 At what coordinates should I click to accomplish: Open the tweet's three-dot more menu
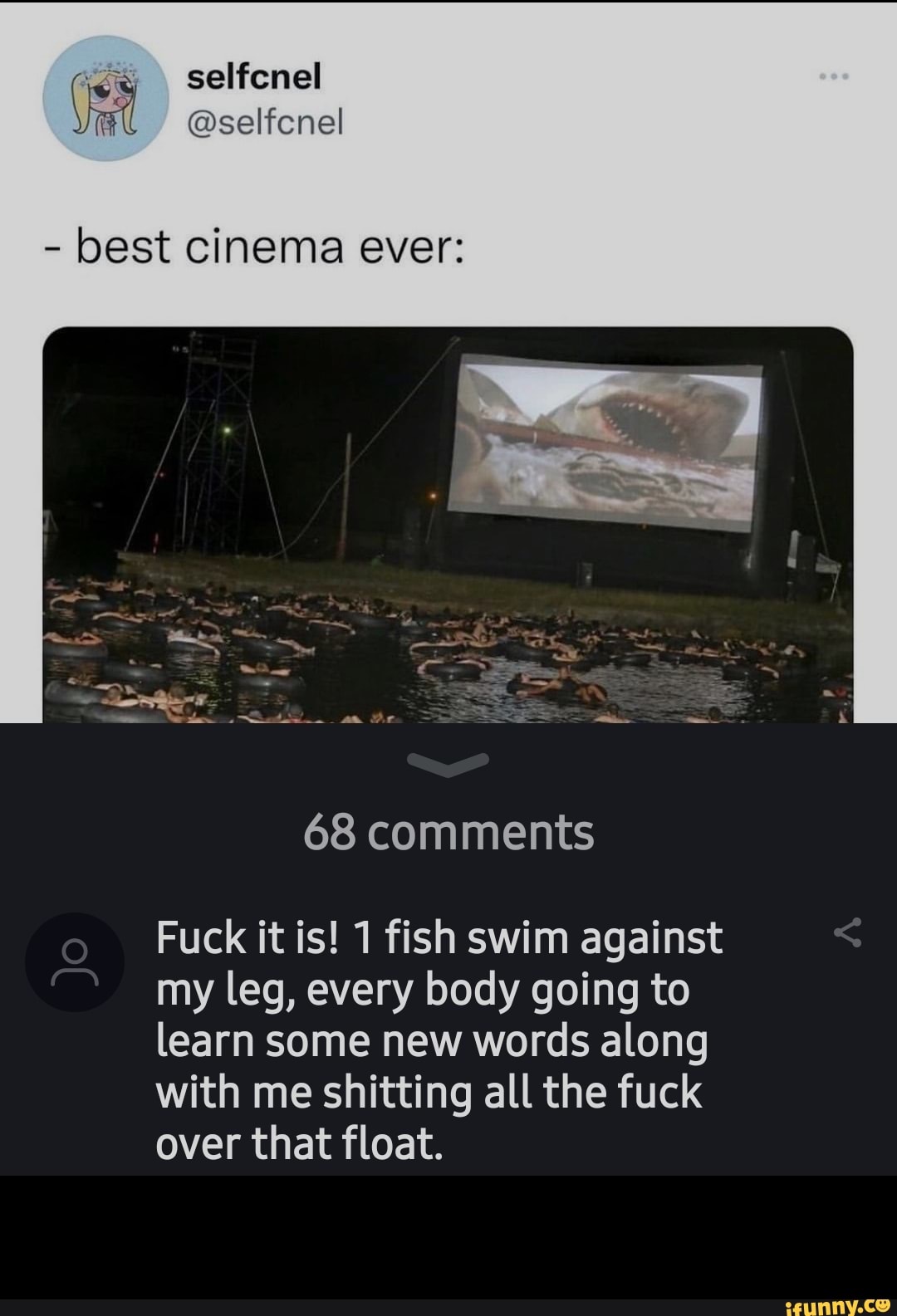pyautogui.click(x=833, y=76)
